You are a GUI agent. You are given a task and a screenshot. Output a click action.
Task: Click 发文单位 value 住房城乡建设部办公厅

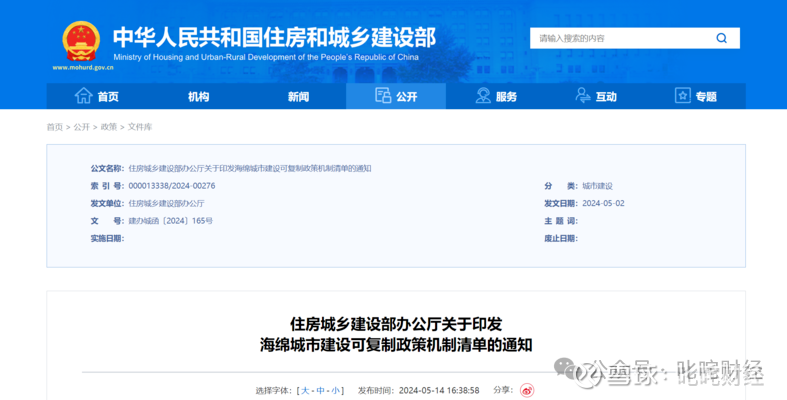(x=166, y=203)
